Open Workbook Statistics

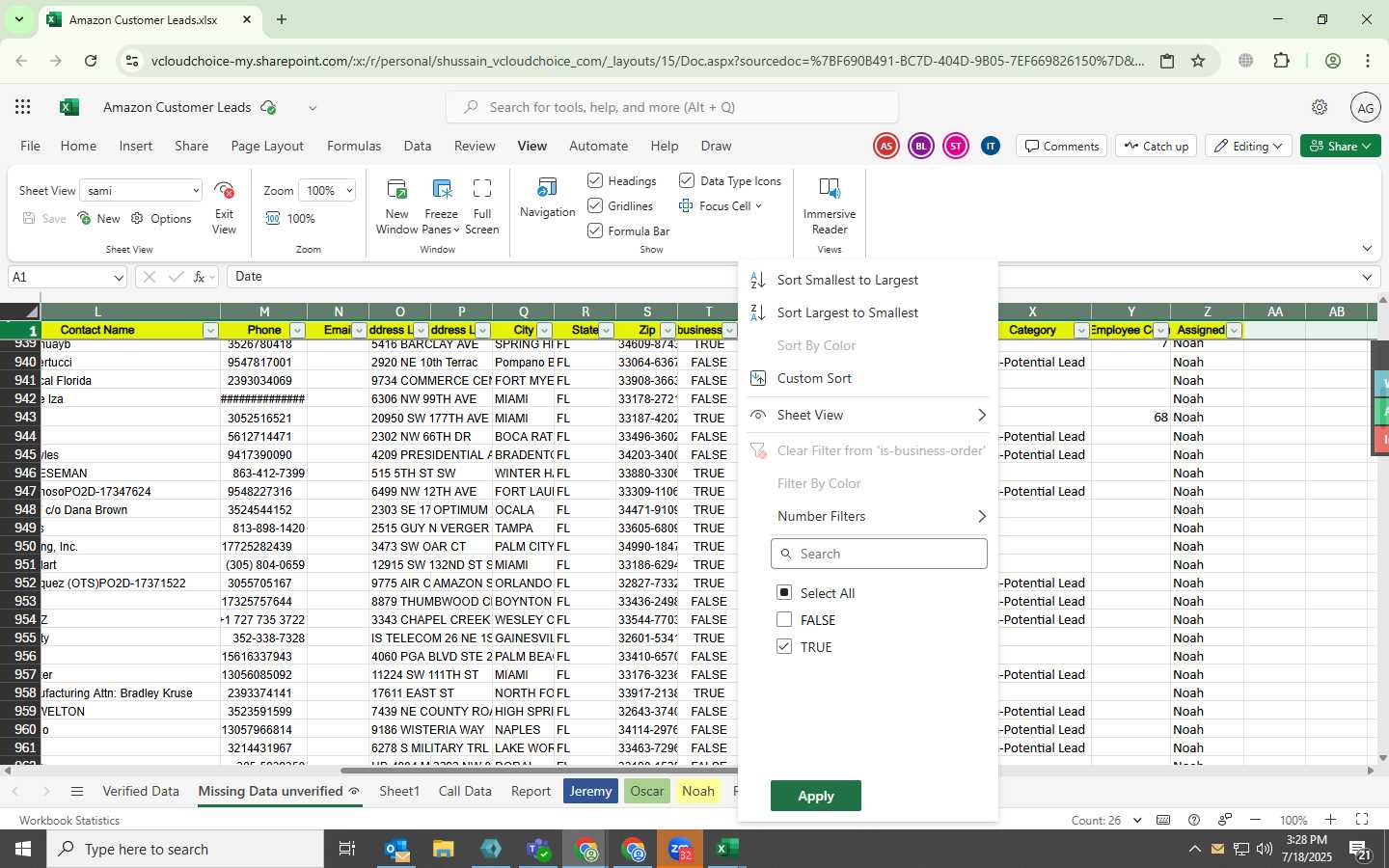click(x=69, y=821)
